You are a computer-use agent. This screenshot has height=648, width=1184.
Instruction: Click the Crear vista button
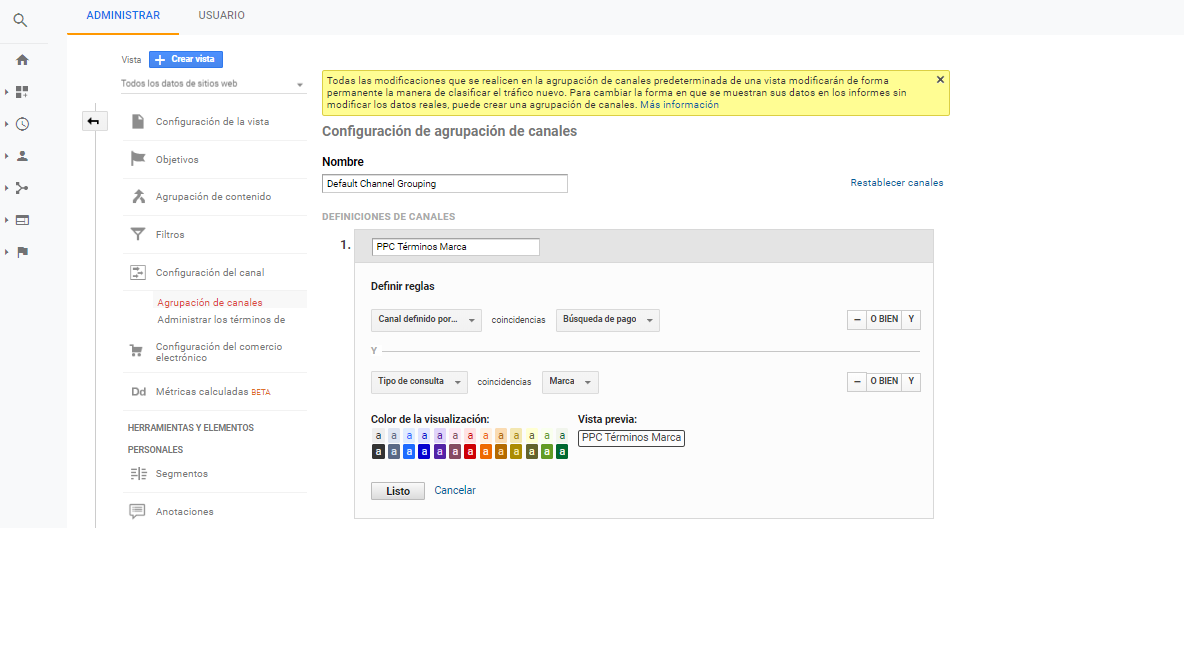coord(186,59)
